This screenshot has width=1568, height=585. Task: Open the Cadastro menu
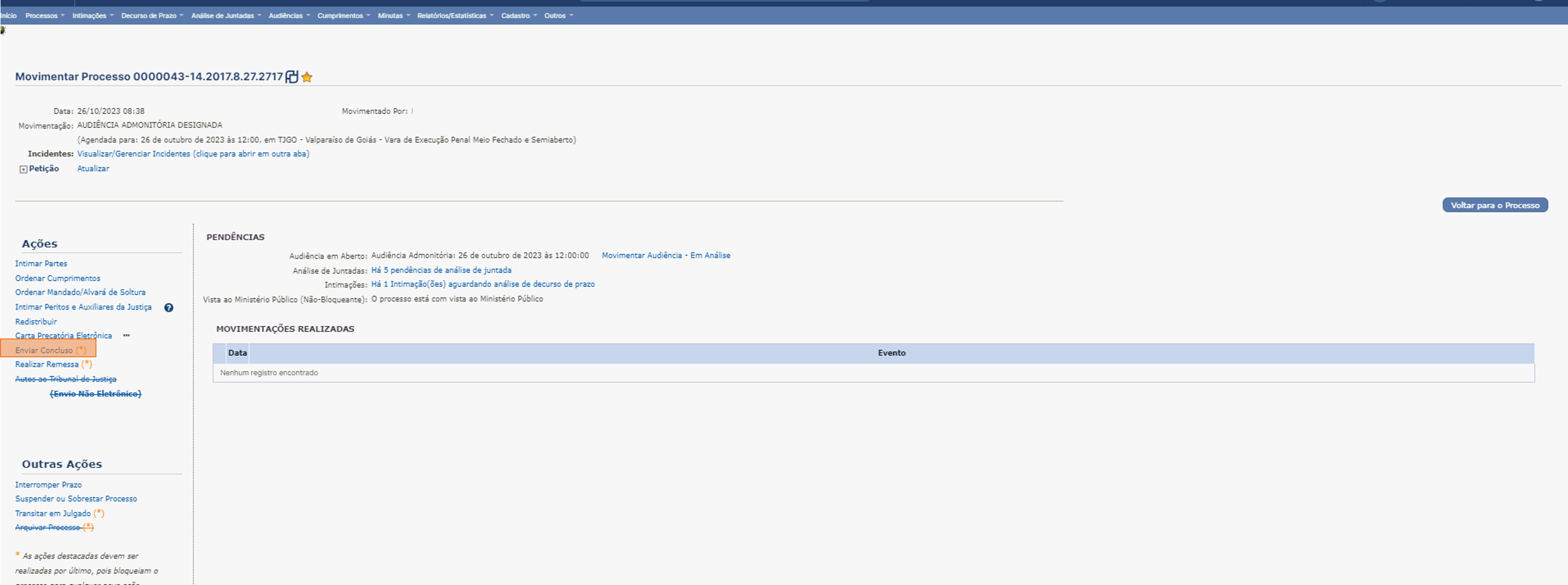pos(518,16)
